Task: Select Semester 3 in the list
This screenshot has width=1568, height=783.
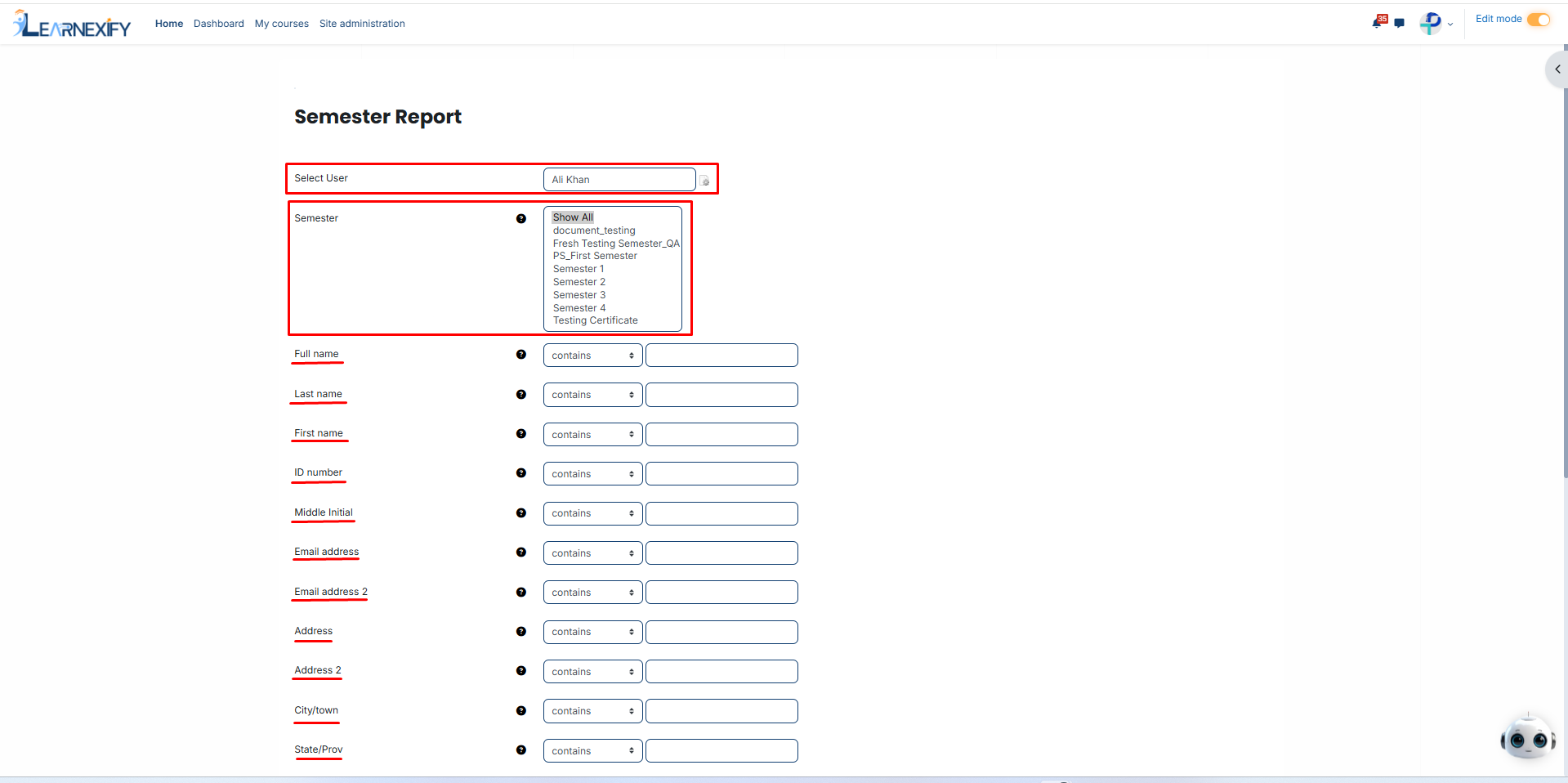Action: click(x=579, y=295)
